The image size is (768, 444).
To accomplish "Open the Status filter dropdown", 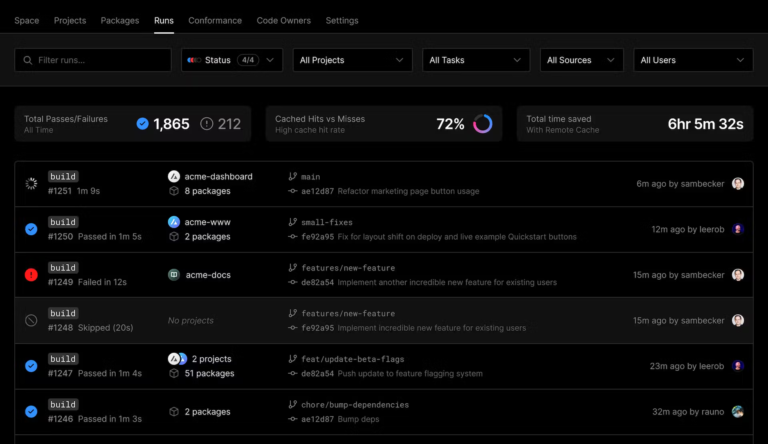I will click(x=232, y=60).
